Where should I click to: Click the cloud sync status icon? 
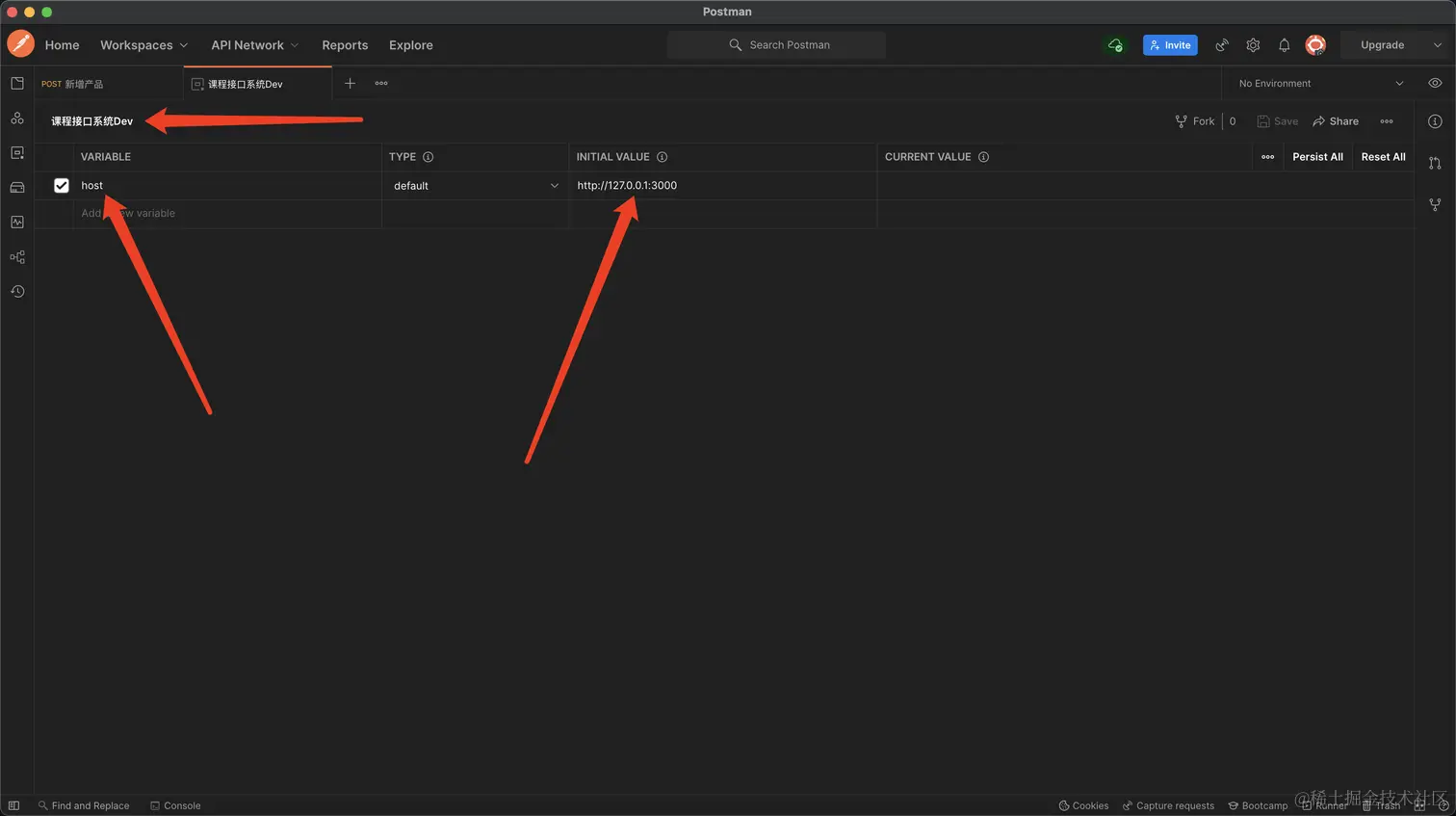point(1115,45)
